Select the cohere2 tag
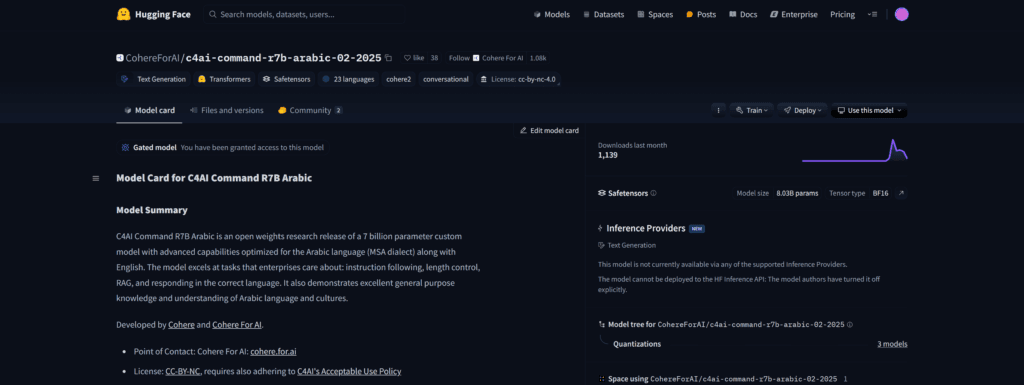 (x=398, y=79)
